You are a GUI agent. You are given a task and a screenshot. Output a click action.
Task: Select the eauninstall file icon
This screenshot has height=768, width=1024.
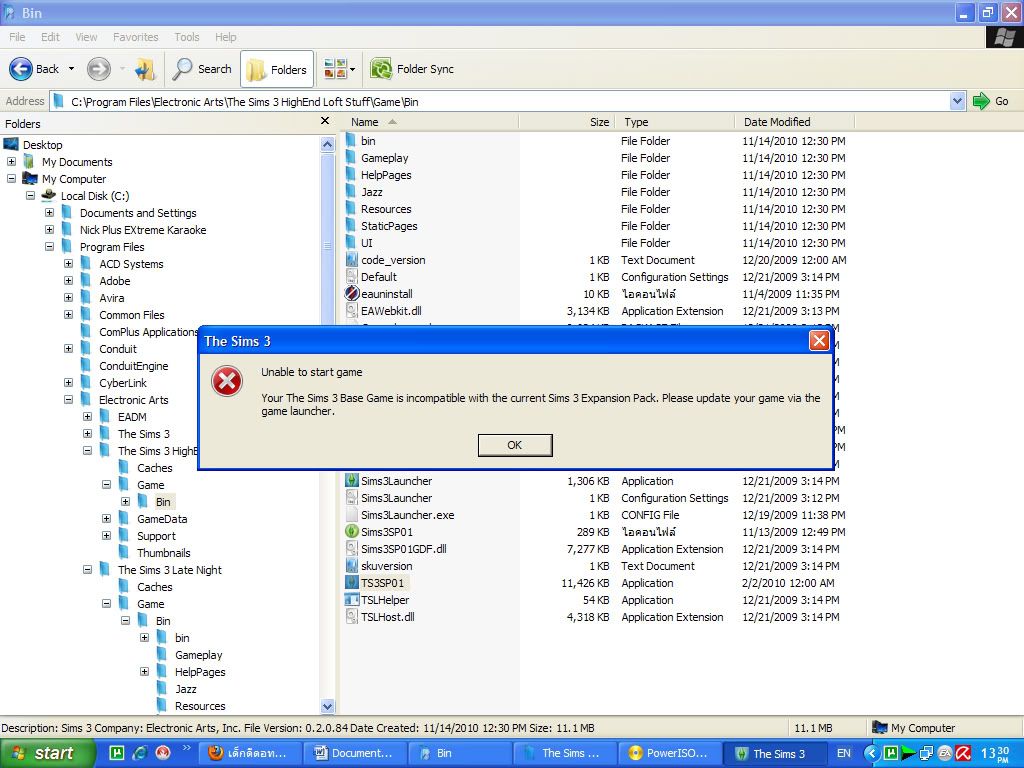[x=351, y=293]
